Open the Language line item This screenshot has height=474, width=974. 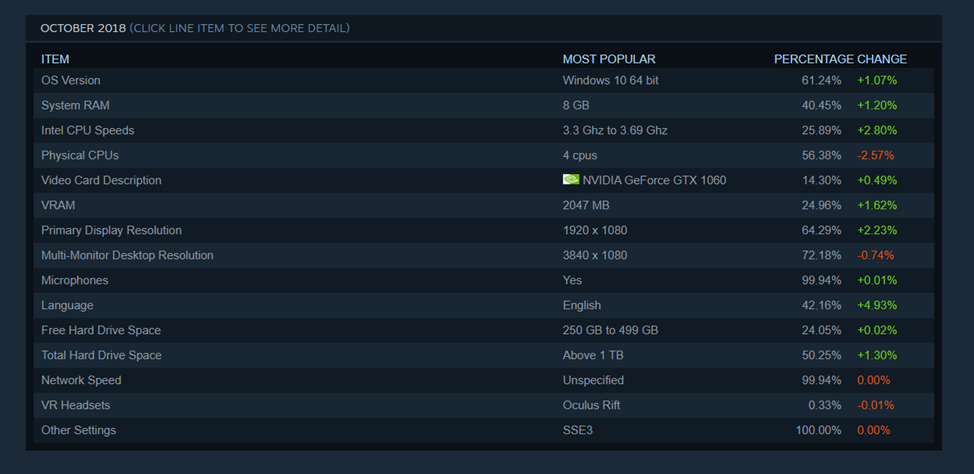pyautogui.click(x=67, y=305)
